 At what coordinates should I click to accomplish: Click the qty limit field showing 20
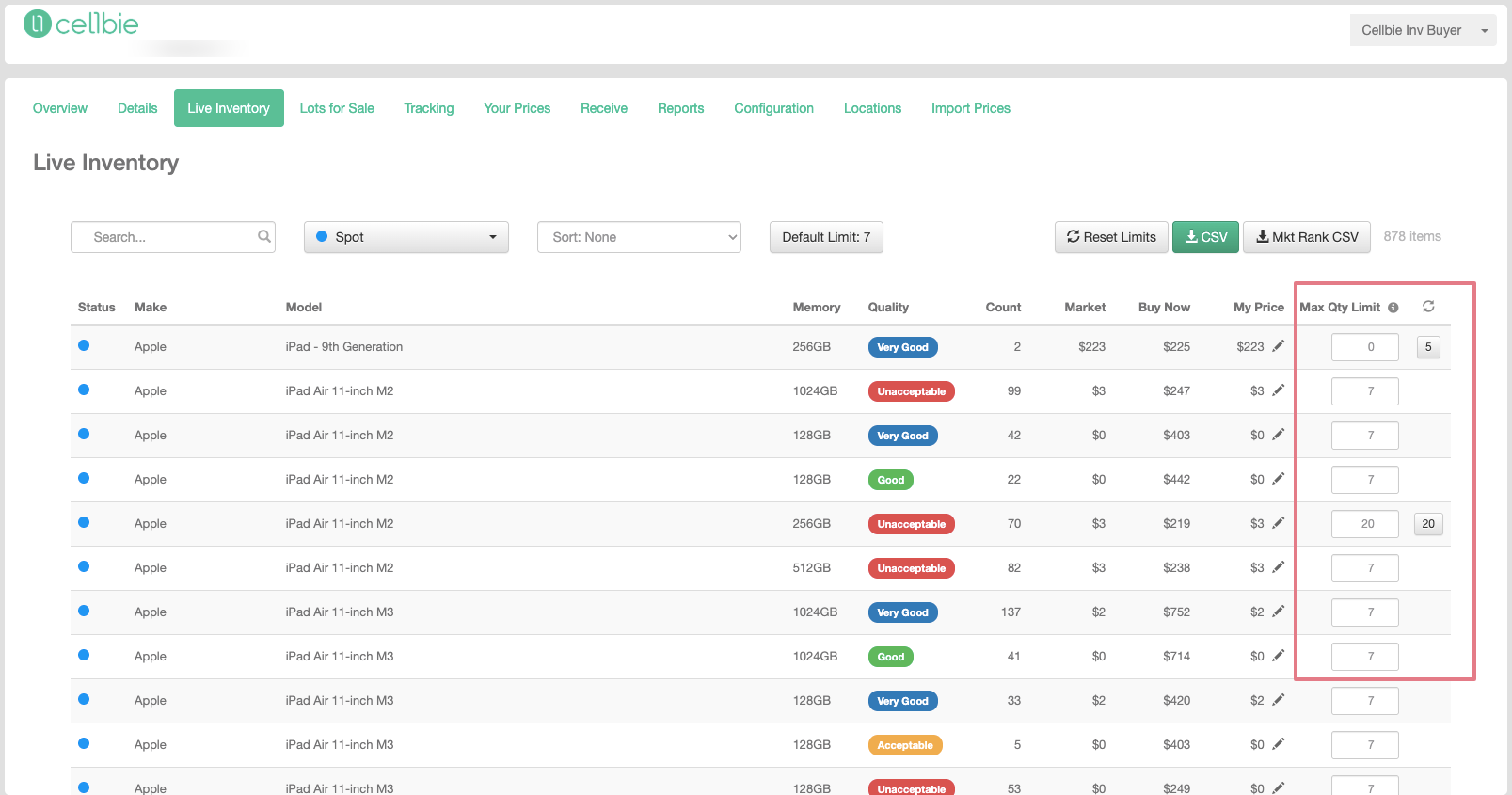pos(1365,524)
